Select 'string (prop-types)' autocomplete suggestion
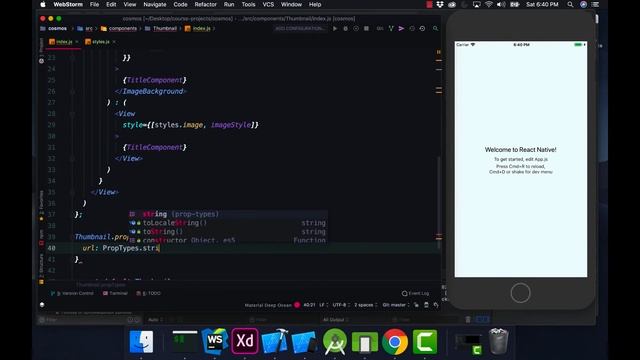This screenshot has height=360, width=640. tap(228, 214)
